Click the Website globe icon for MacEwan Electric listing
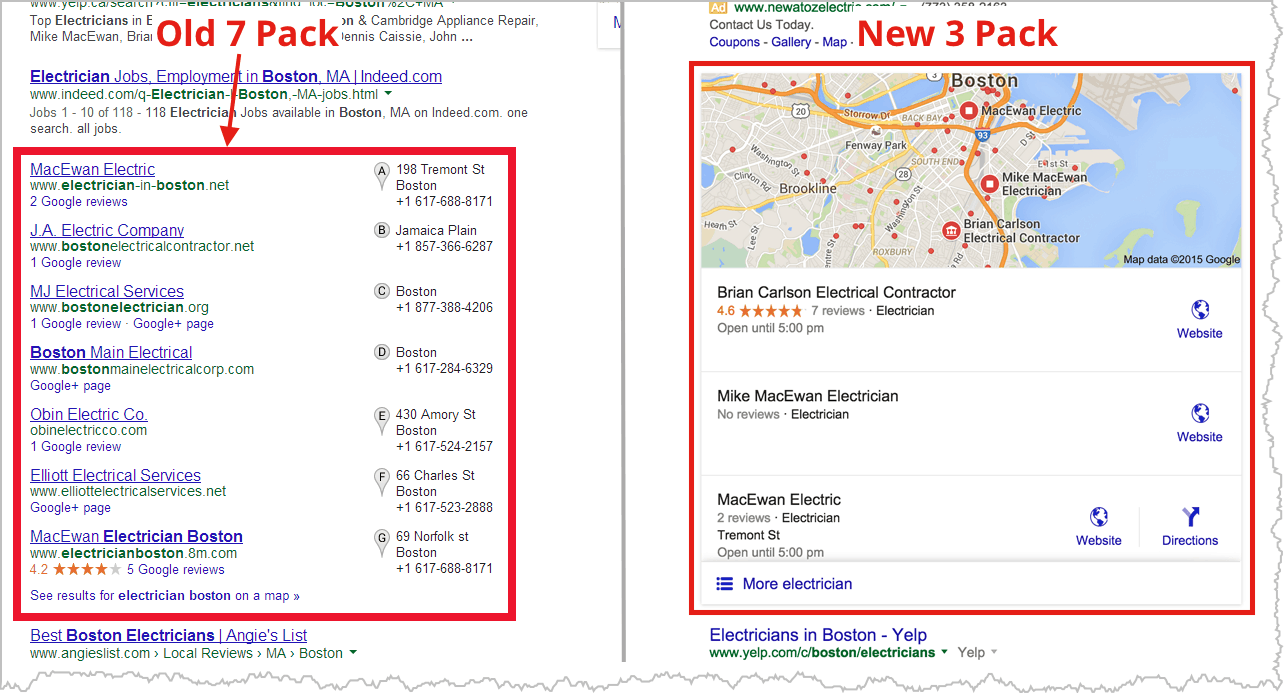The width and height of the screenshot is (1284, 693). click(x=1099, y=516)
